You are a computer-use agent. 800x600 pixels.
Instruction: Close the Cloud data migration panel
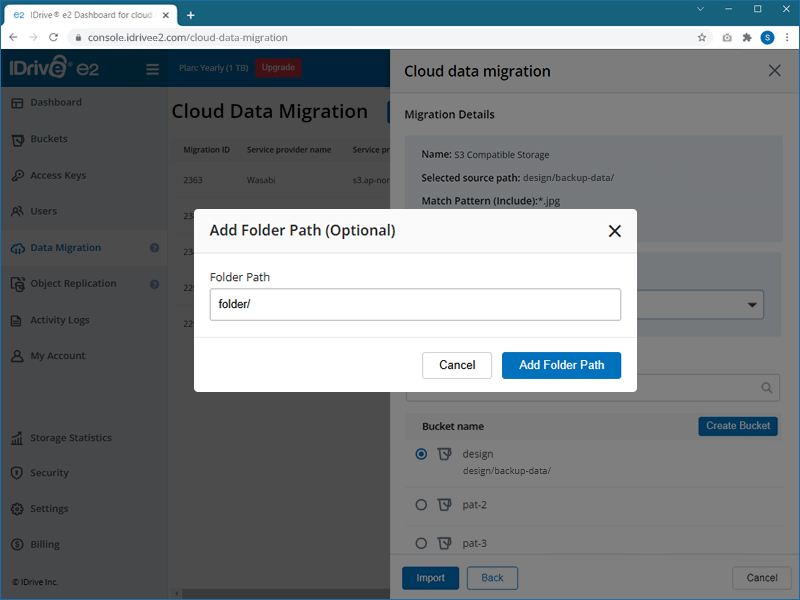(774, 71)
